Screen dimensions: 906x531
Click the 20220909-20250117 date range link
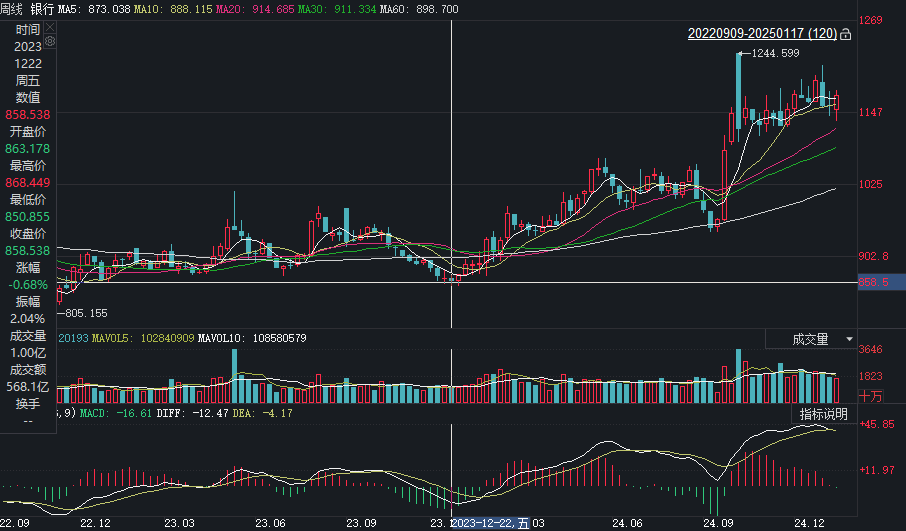762,34
